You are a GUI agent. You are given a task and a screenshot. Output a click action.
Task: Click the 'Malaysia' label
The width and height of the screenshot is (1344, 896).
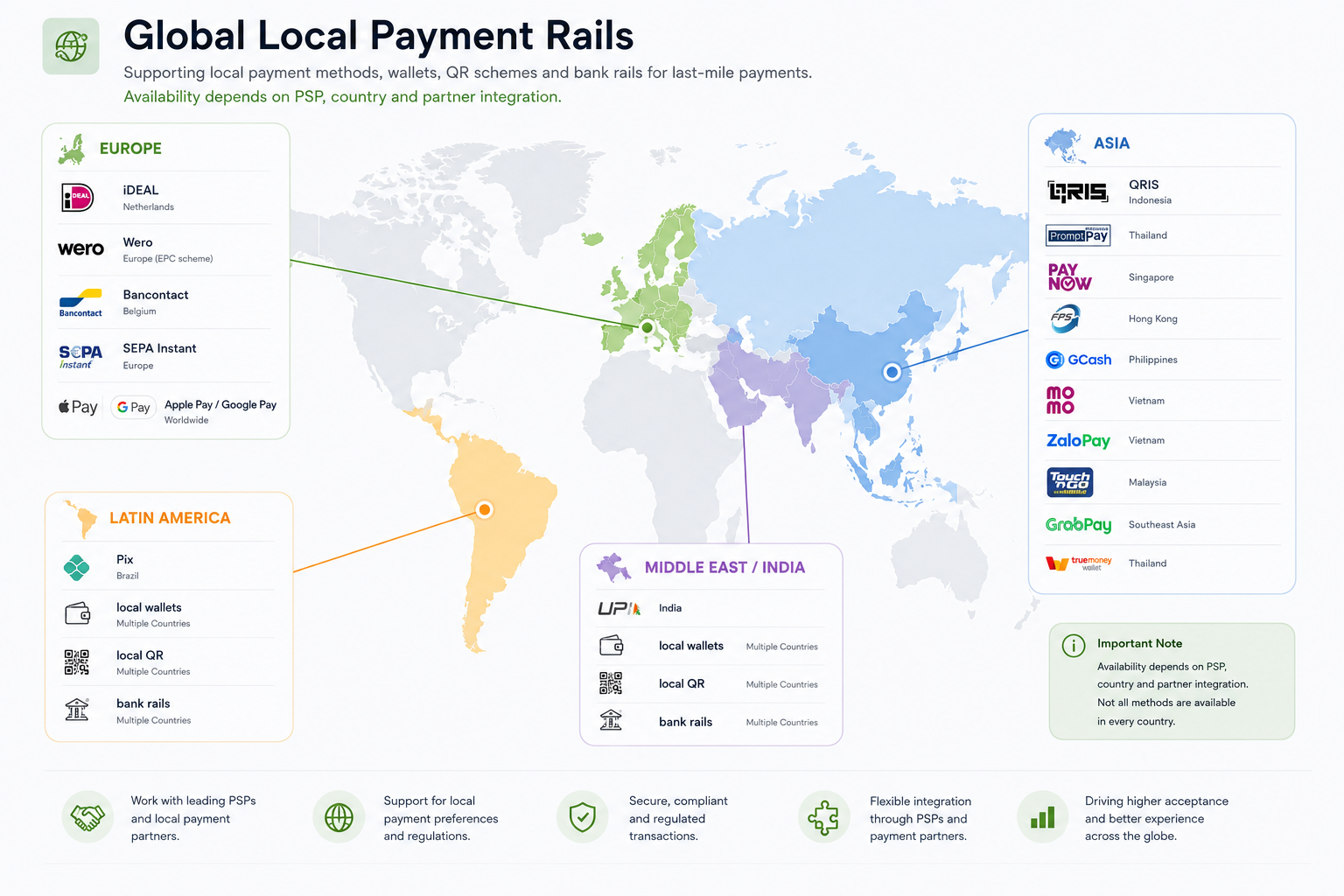tap(1147, 483)
